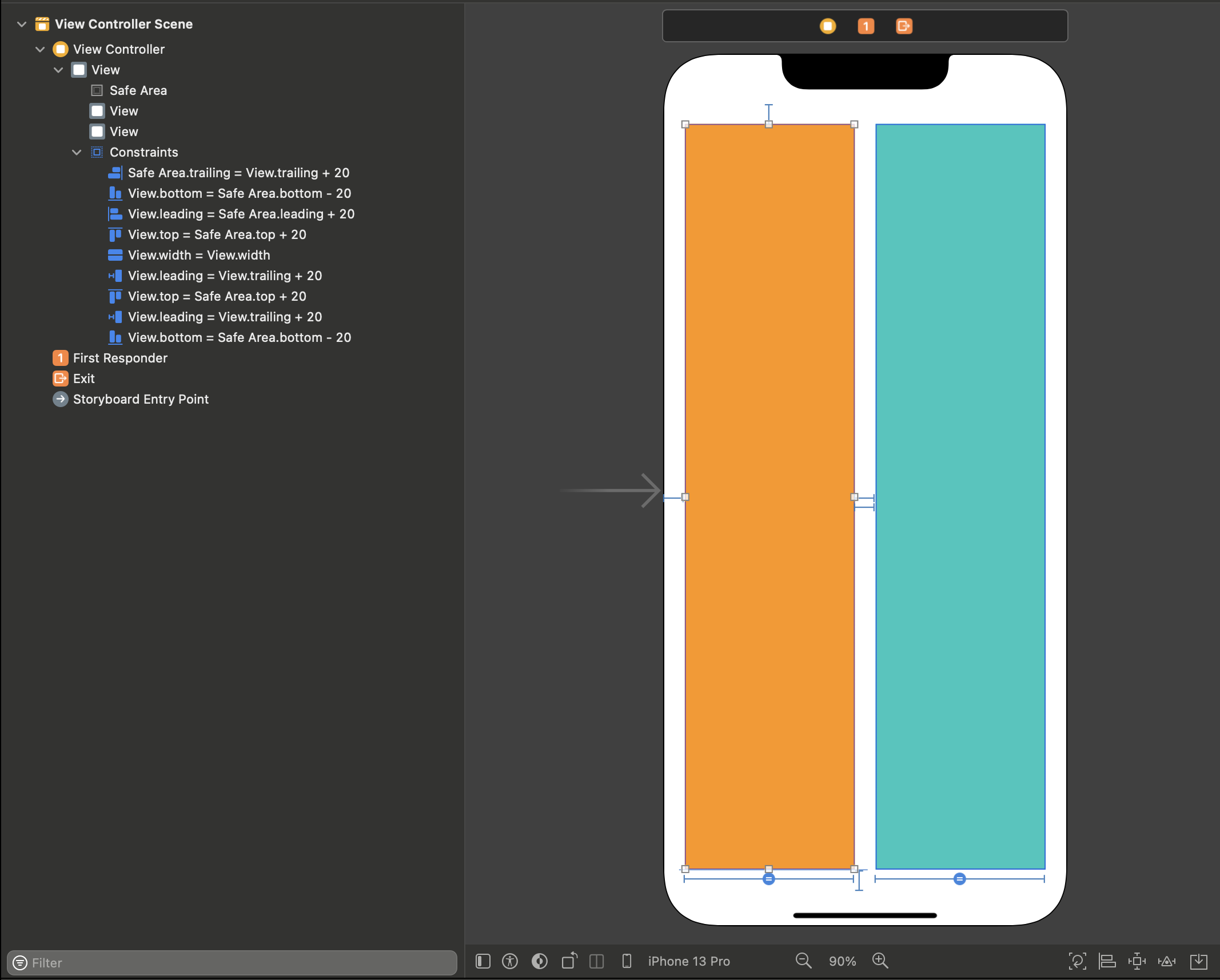Change device orientation icon
This screenshot has height=980, width=1220.
[569, 961]
